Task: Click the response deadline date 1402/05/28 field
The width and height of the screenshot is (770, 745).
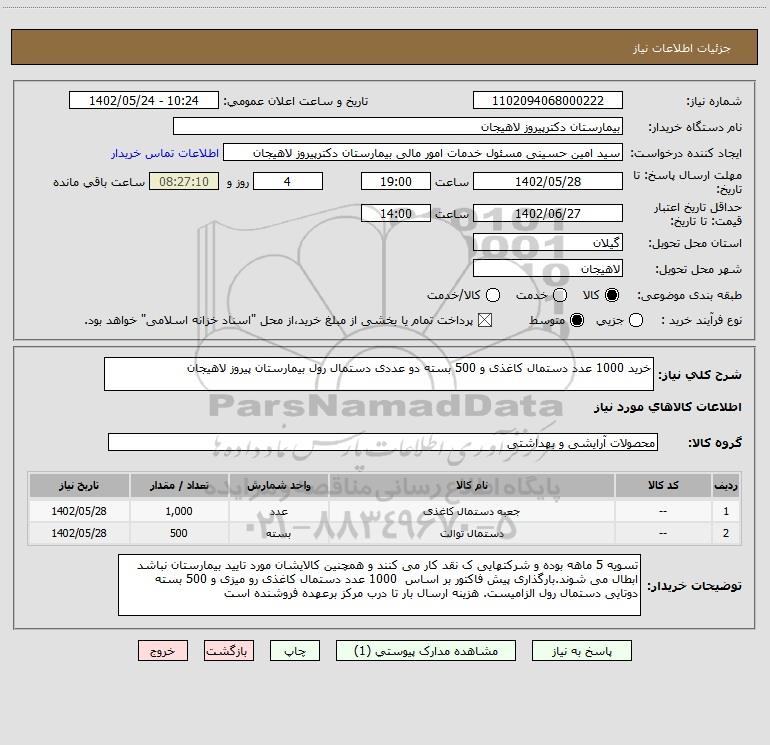Action: pos(548,182)
